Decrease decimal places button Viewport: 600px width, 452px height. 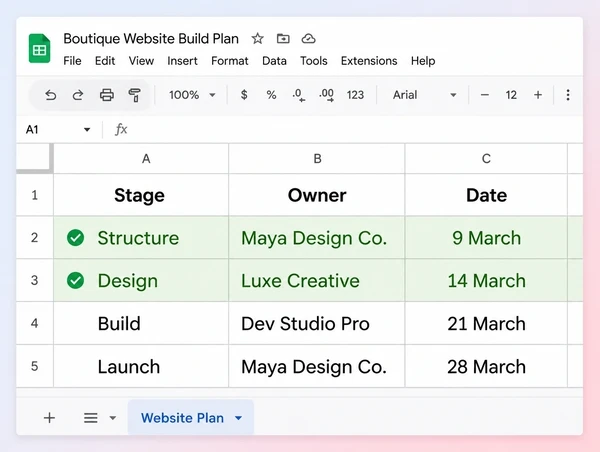point(298,95)
